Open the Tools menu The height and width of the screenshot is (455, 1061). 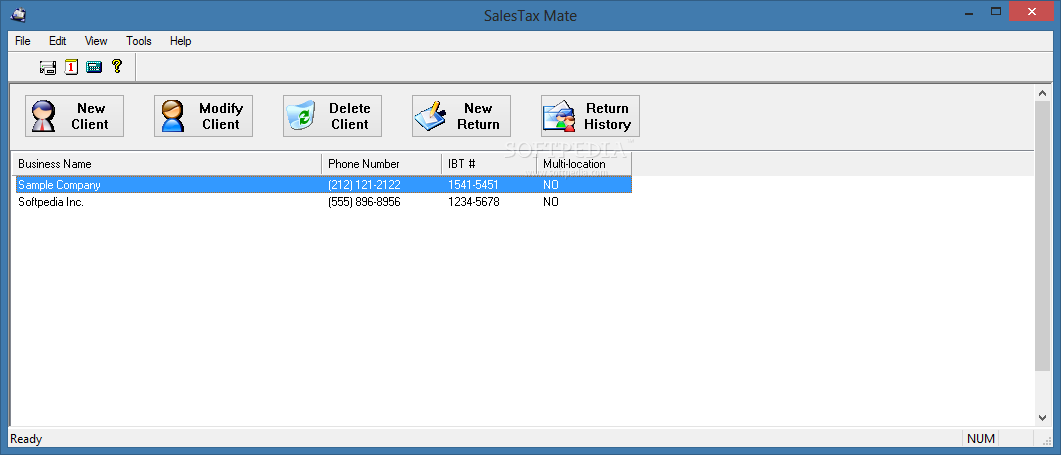(x=139, y=41)
